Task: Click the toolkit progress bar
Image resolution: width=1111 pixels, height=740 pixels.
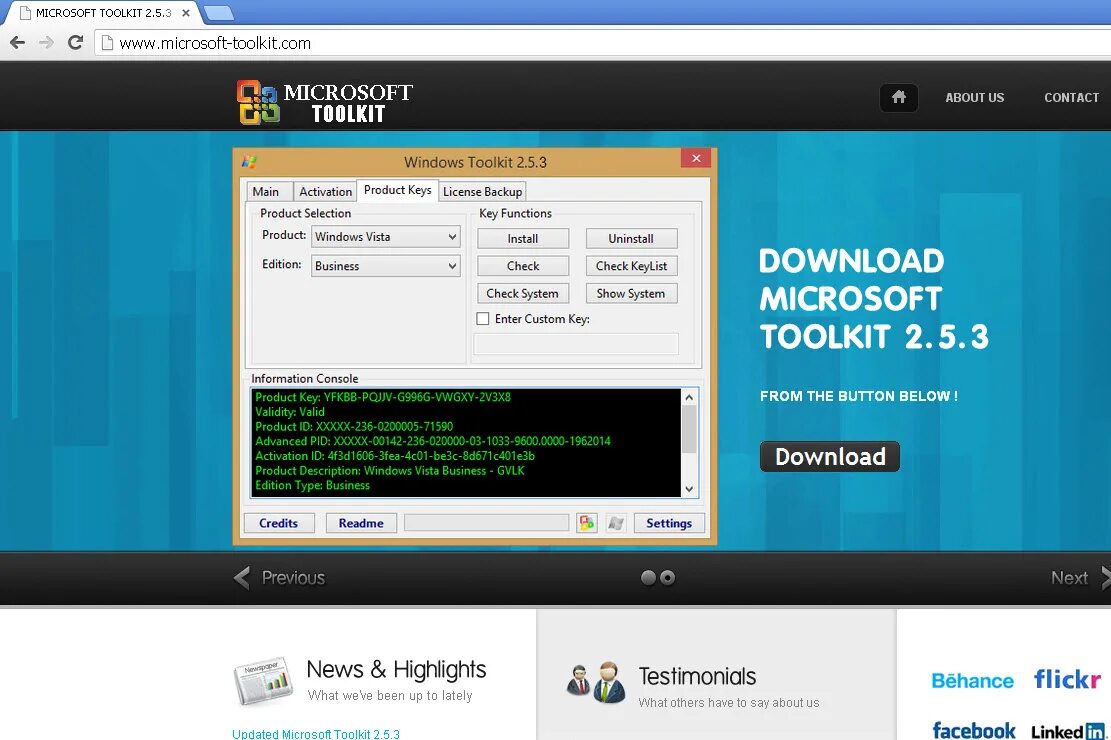Action: pyautogui.click(x=486, y=523)
